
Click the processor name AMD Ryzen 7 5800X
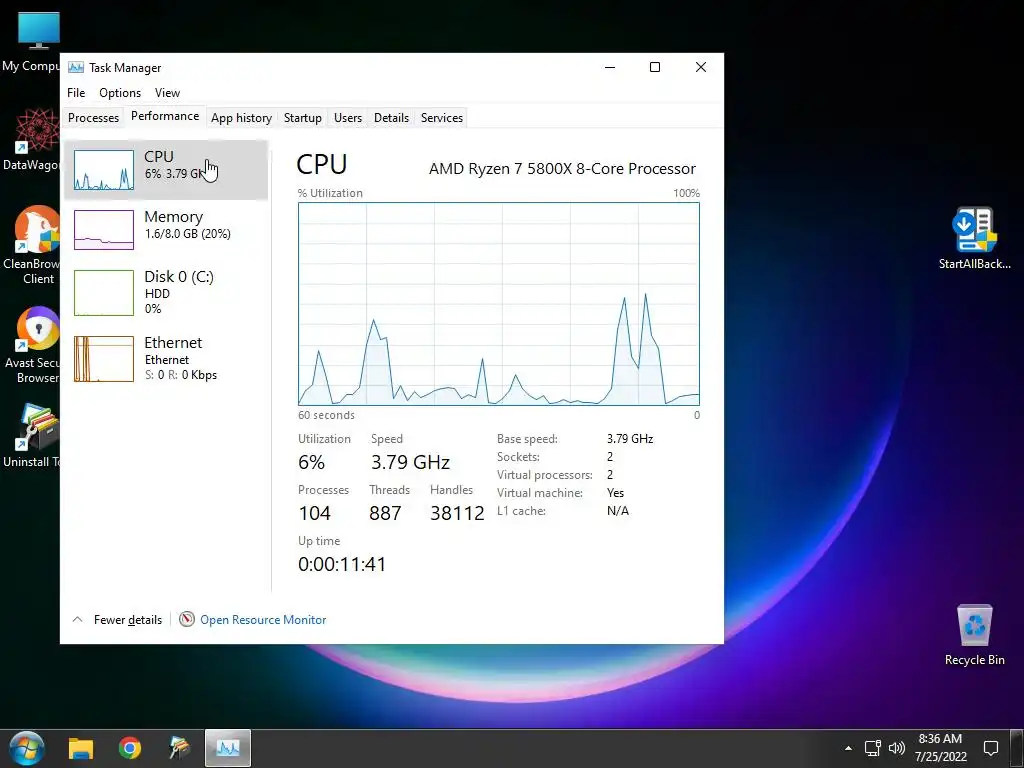tap(562, 168)
